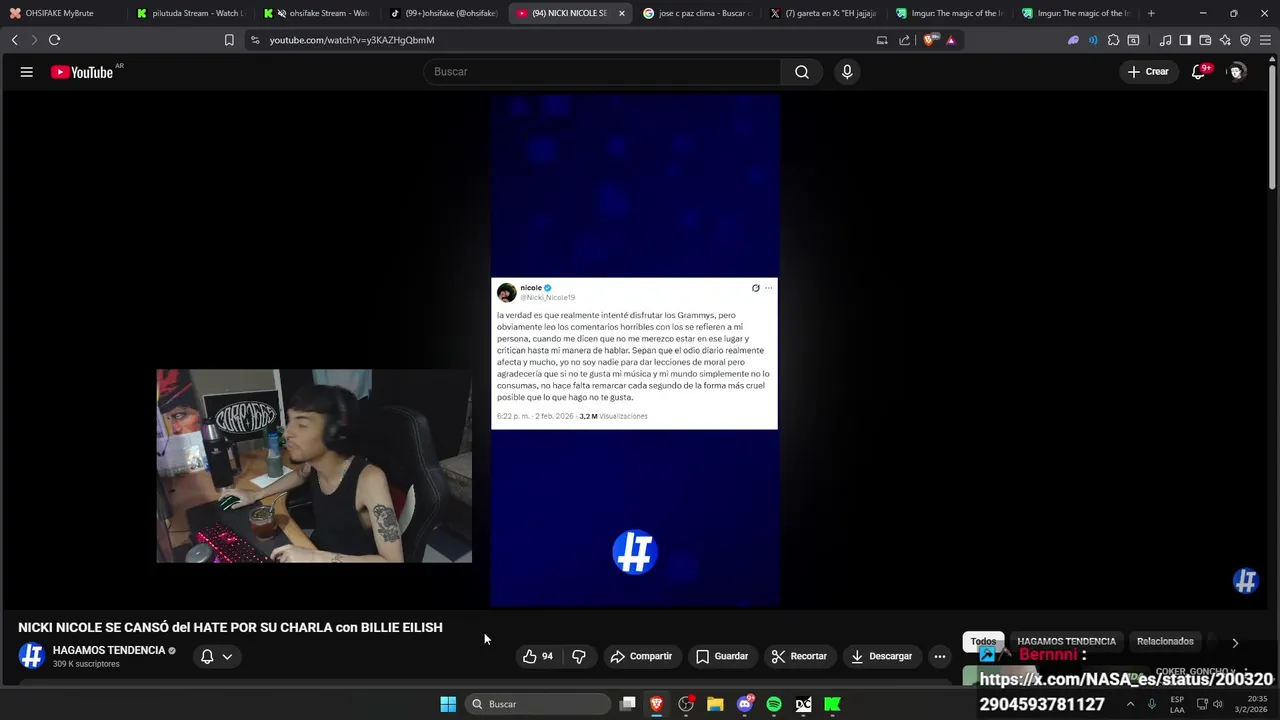Open a new browser tab
The image size is (1280, 720).
click(x=1151, y=13)
